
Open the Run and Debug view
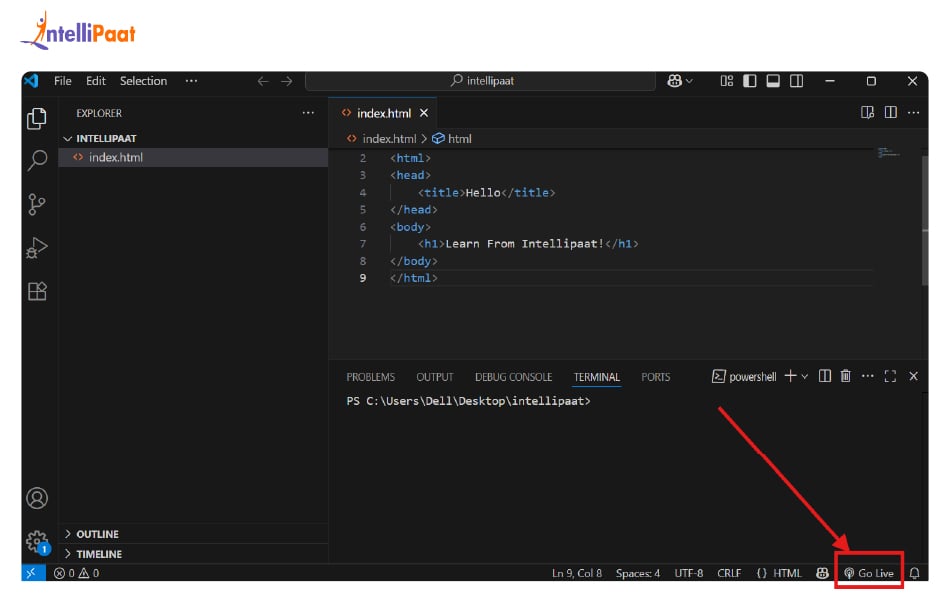37,248
